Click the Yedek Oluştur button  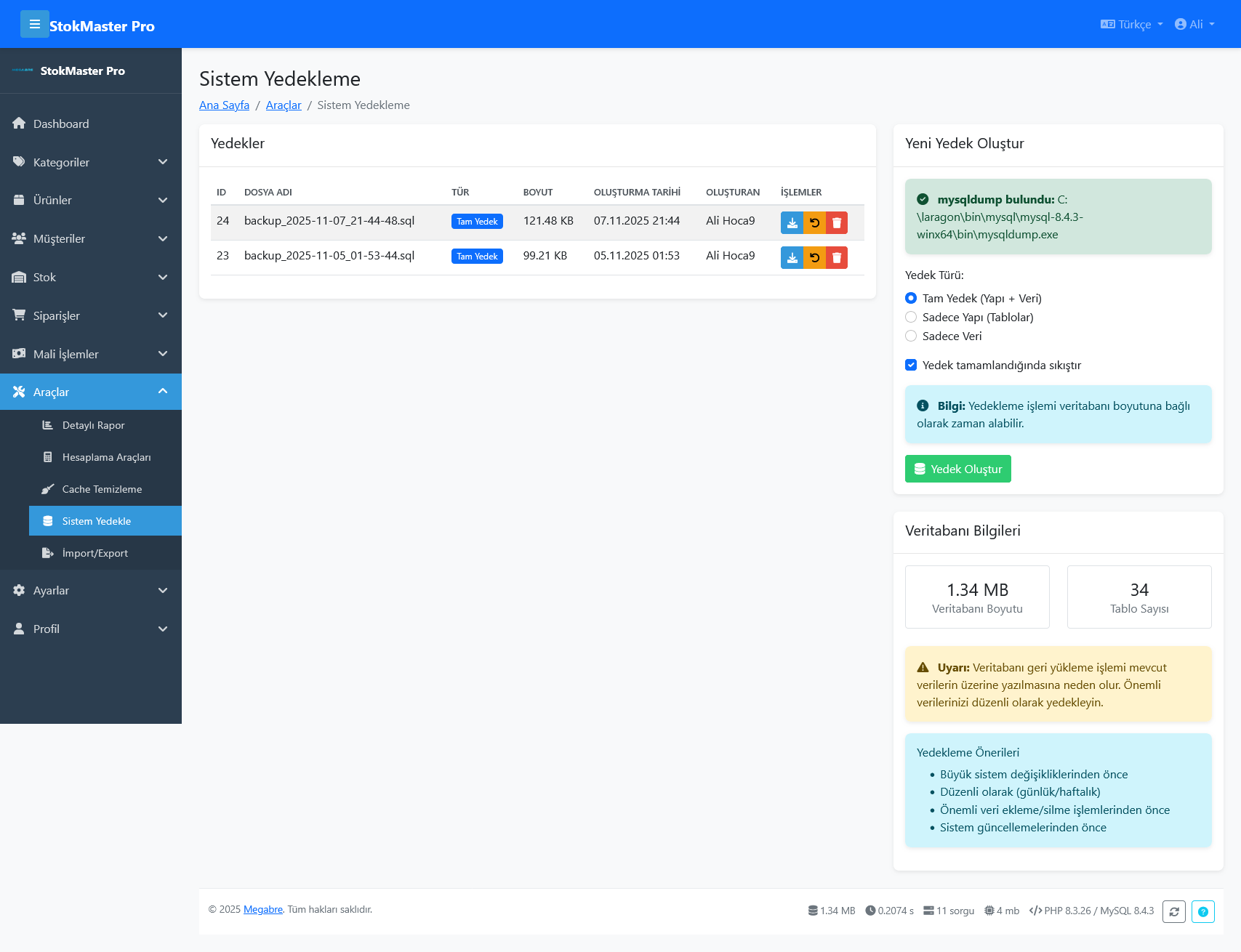click(957, 469)
